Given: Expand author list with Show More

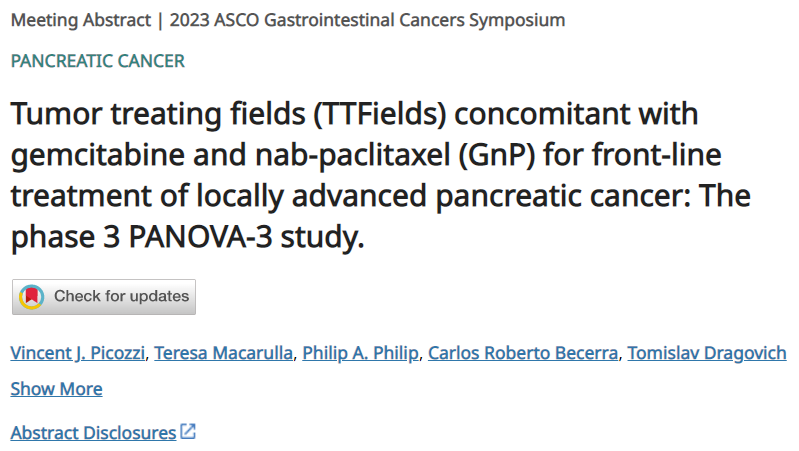Looking at the screenshot, I should click(x=57, y=389).
